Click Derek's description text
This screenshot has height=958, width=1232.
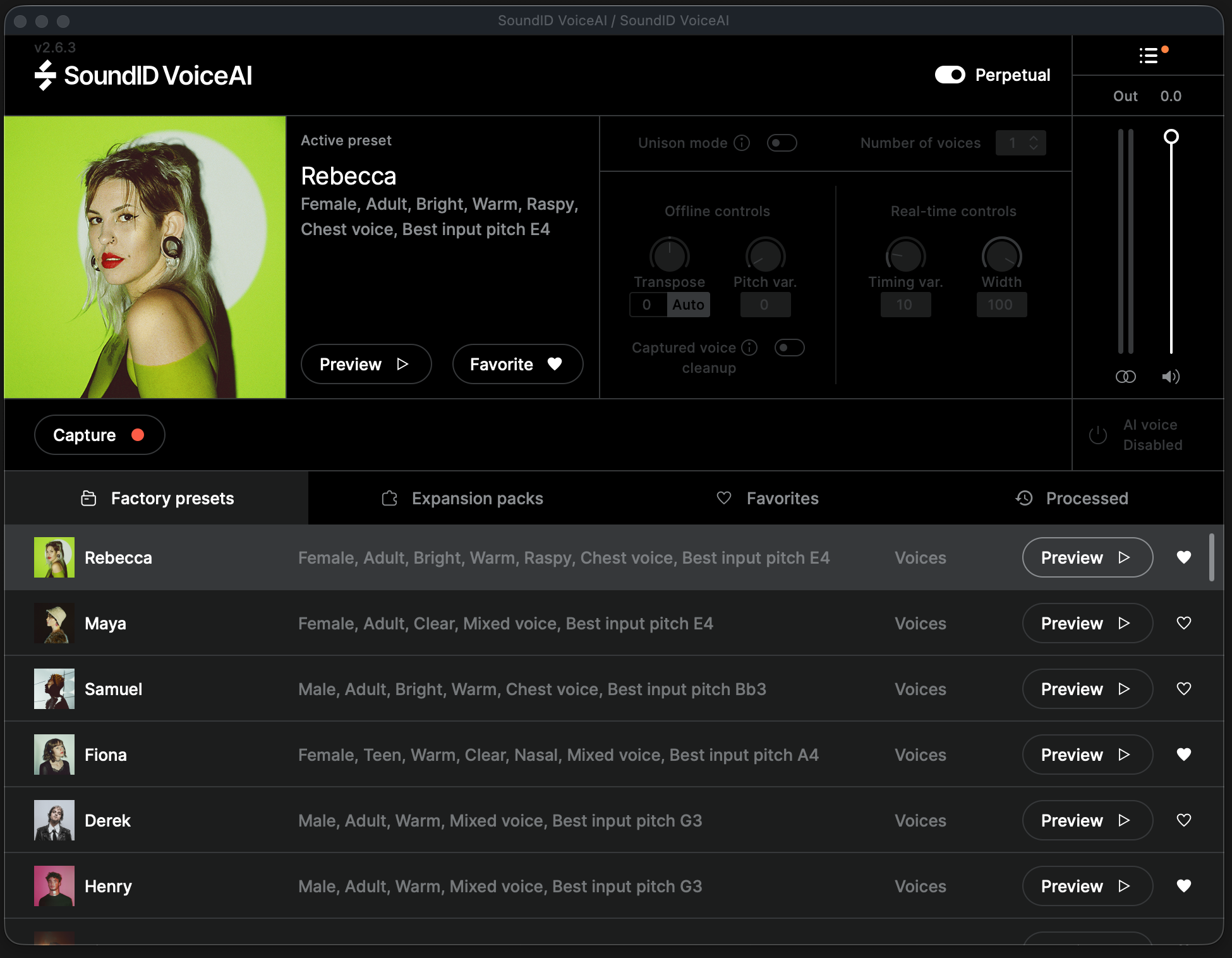[500, 821]
